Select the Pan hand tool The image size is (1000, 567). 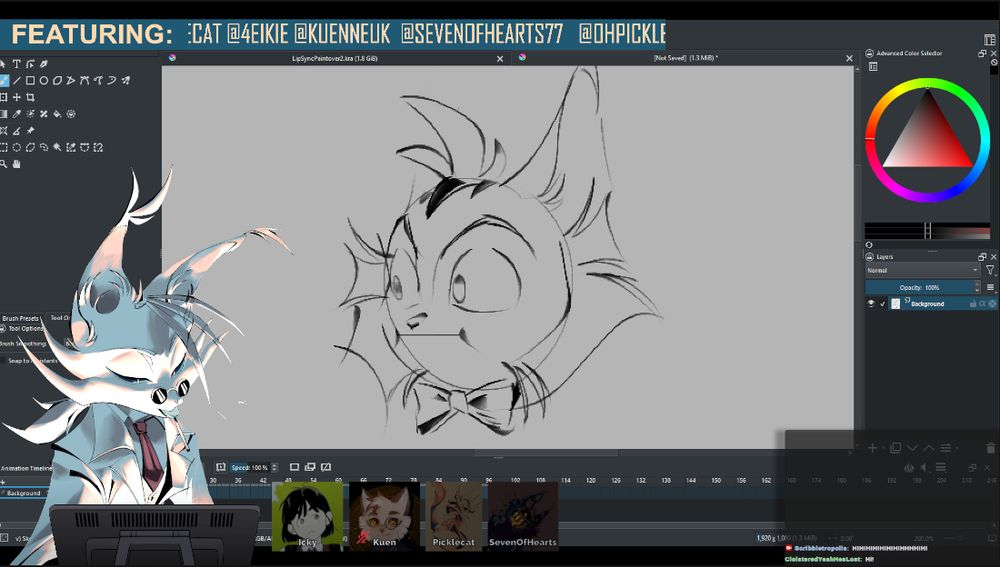click(17, 164)
